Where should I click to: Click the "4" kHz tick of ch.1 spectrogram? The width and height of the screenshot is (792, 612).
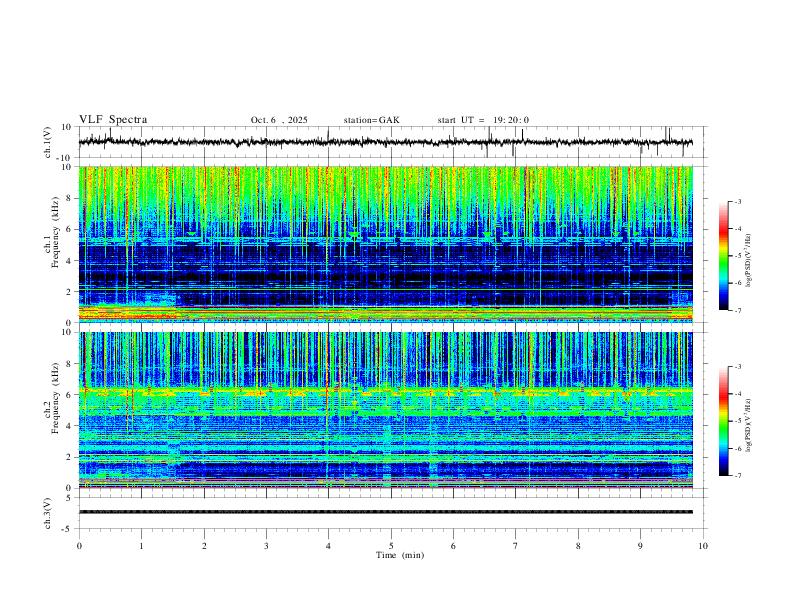click(x=69, y=261)
